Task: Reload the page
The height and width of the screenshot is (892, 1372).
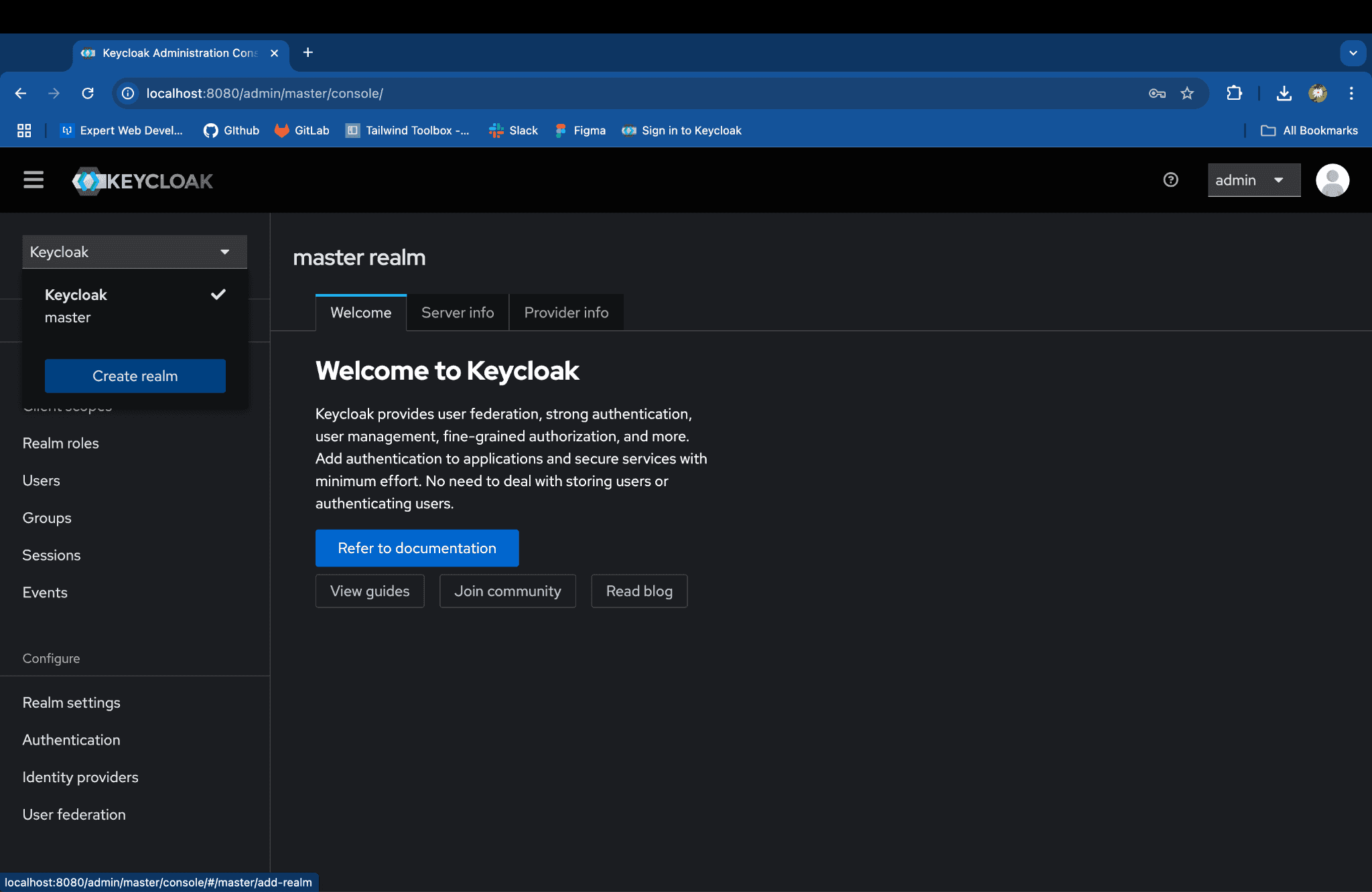Action: 88,93
